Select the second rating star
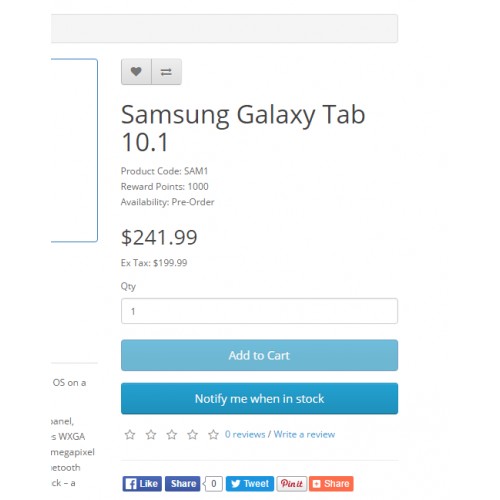Image resolution: width=500 pixels, height=500 pixels. [151, 434]
